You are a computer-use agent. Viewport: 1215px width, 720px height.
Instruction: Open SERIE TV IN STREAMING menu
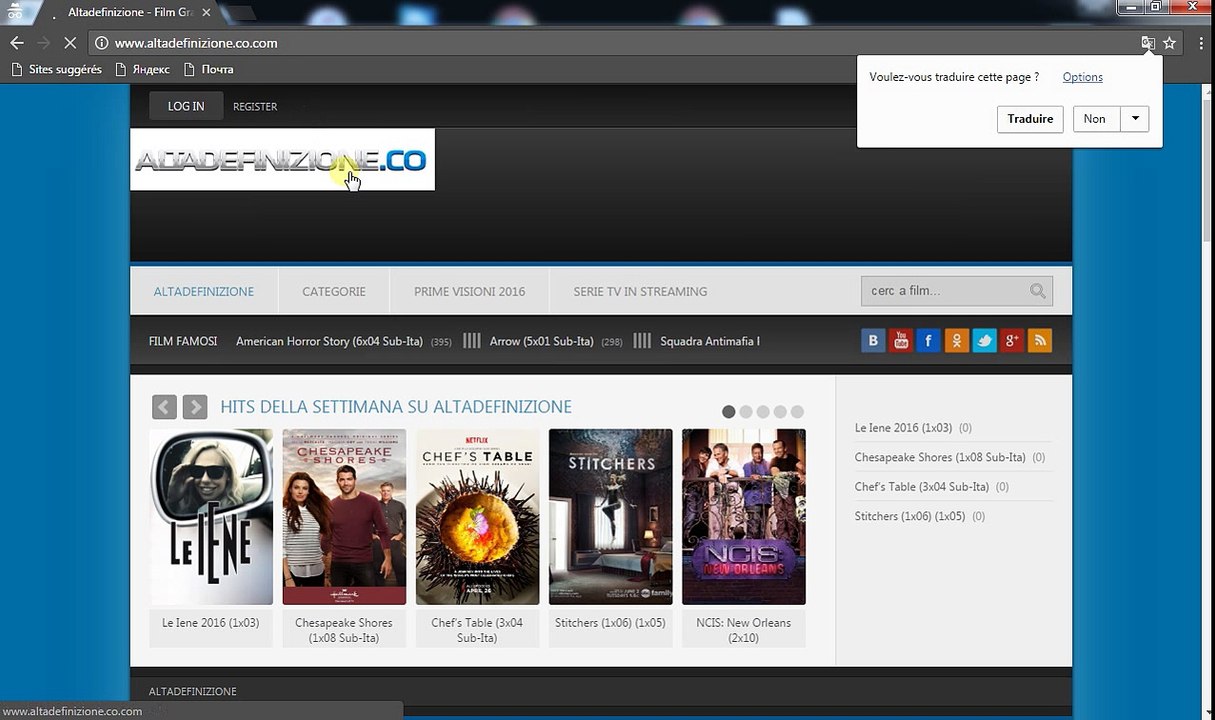640,291
